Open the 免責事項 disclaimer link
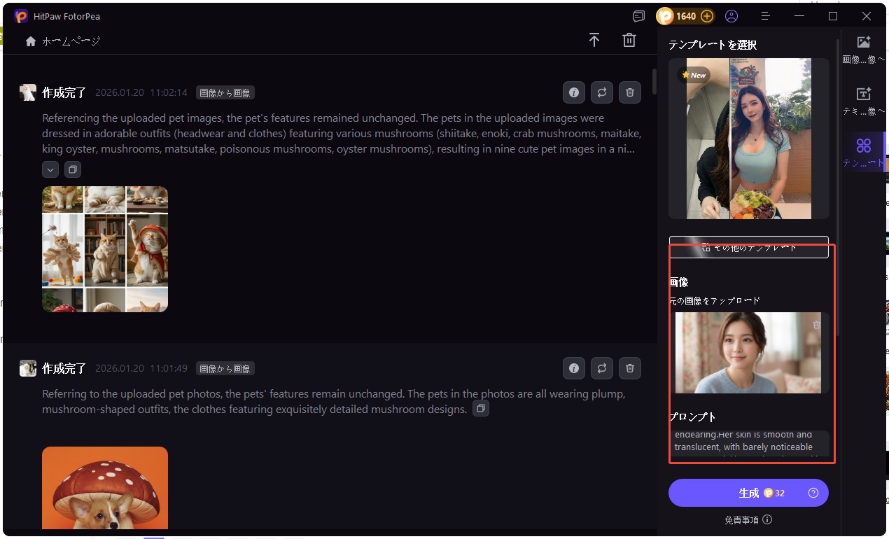 (748, 520)
